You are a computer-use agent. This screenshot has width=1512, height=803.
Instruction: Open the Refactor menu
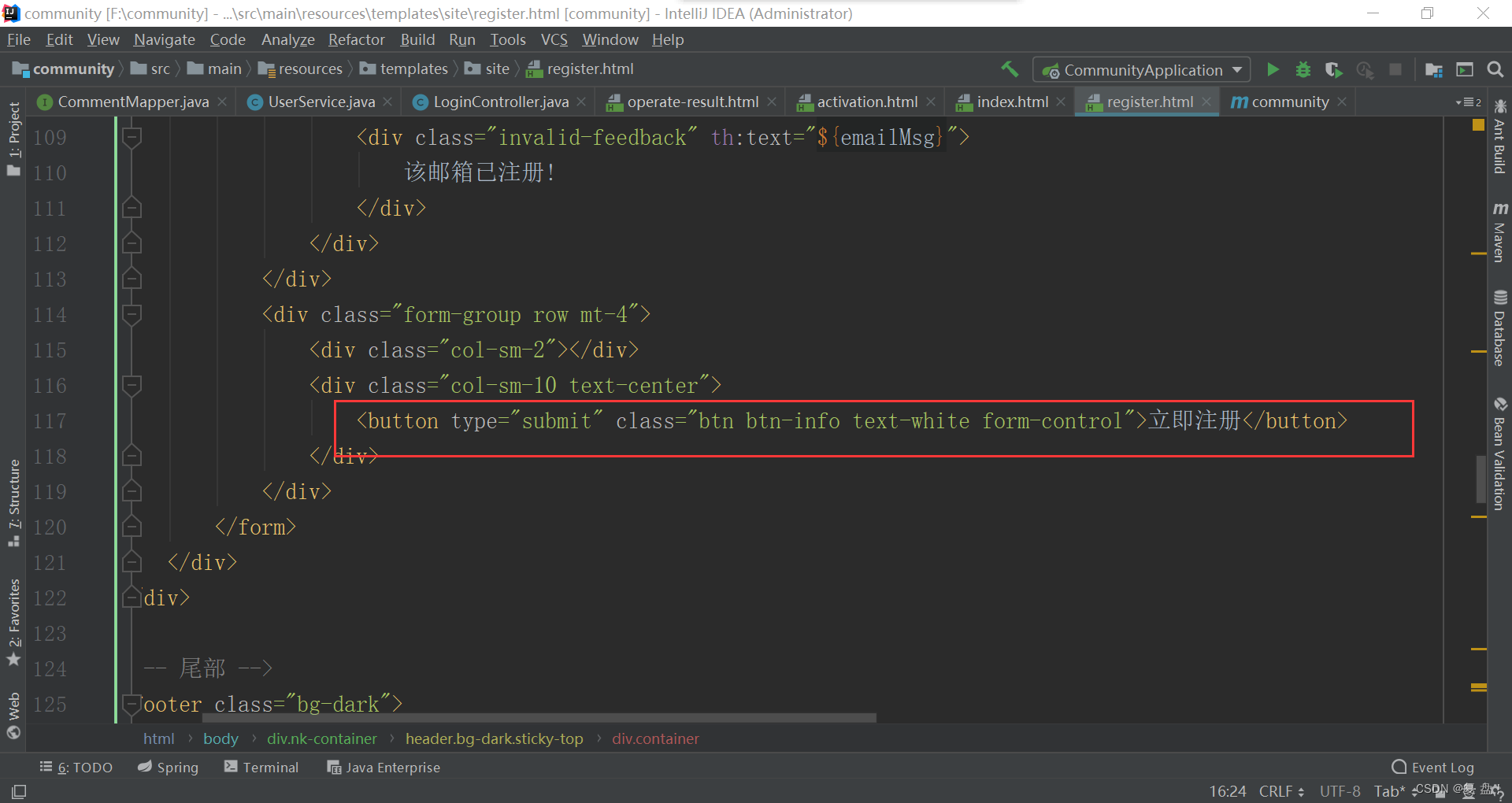[356, 39]
